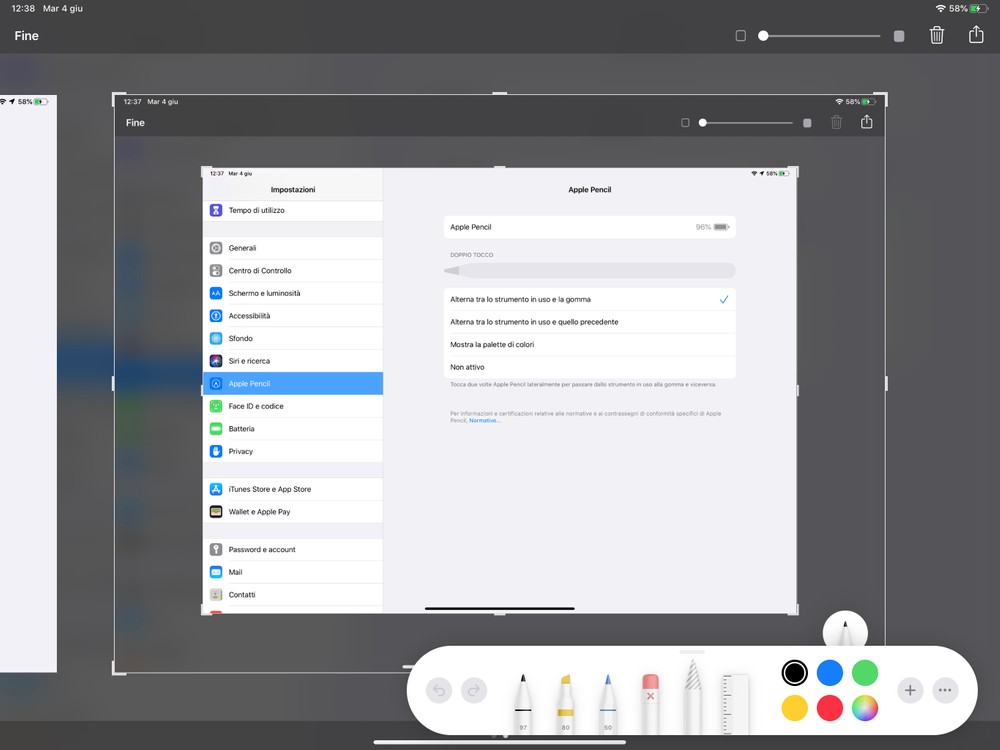
Task: Click the option ending in 'e quello precedente'
Action: pos(590,322)
